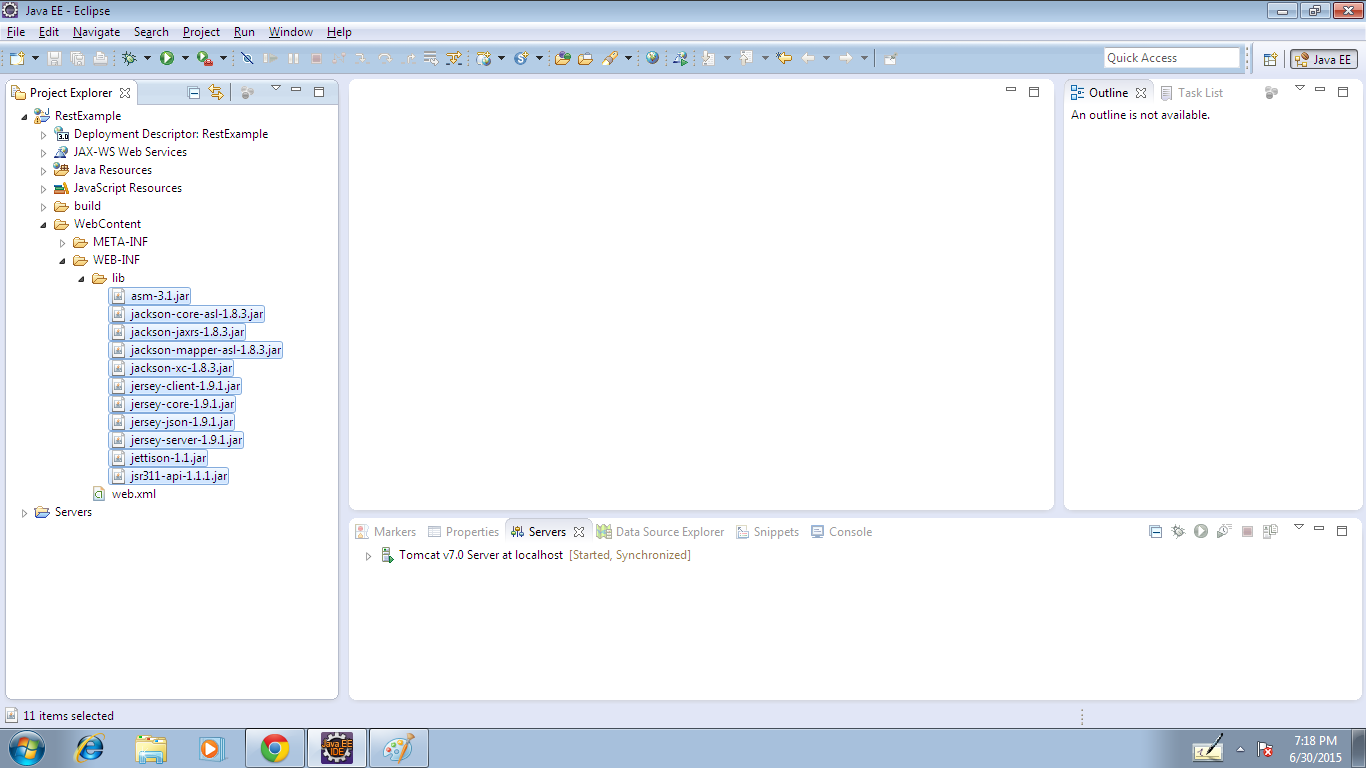Open Project Explorer view menu triangle
The width and height of the screenshot is (1366, 768).
276,89
